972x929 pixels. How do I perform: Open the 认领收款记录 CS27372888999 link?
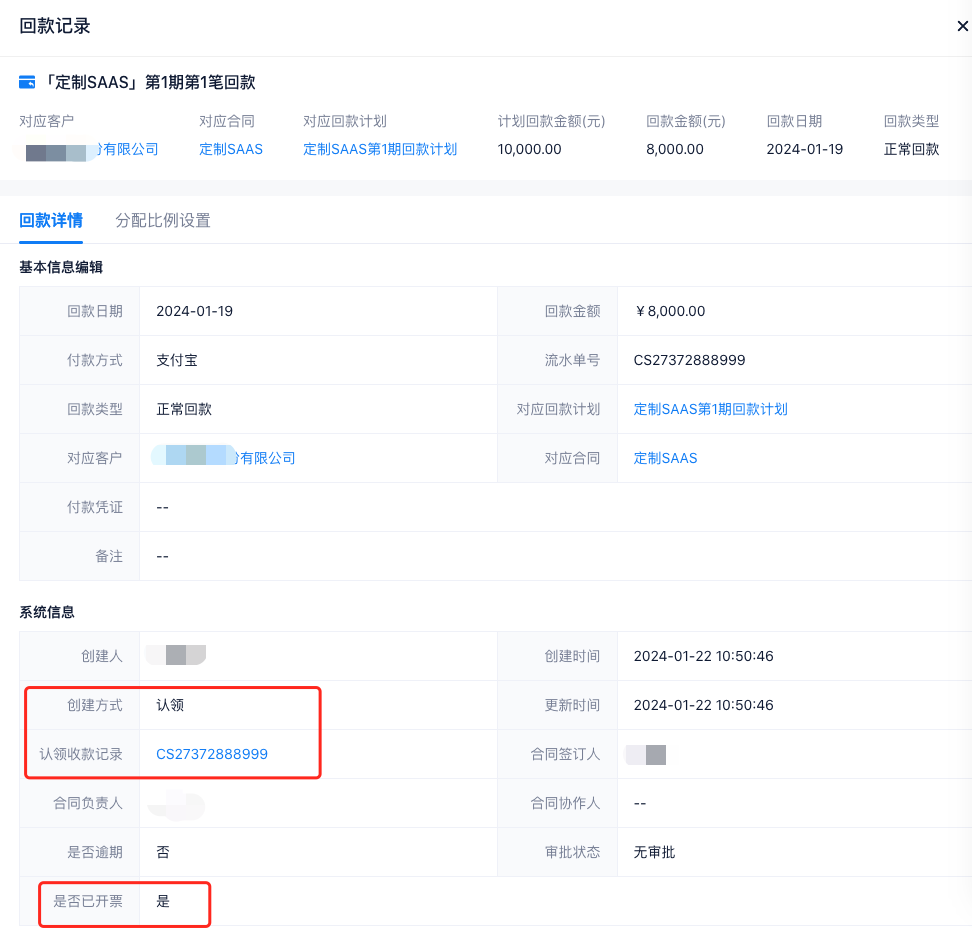click(x=212, y=755)
